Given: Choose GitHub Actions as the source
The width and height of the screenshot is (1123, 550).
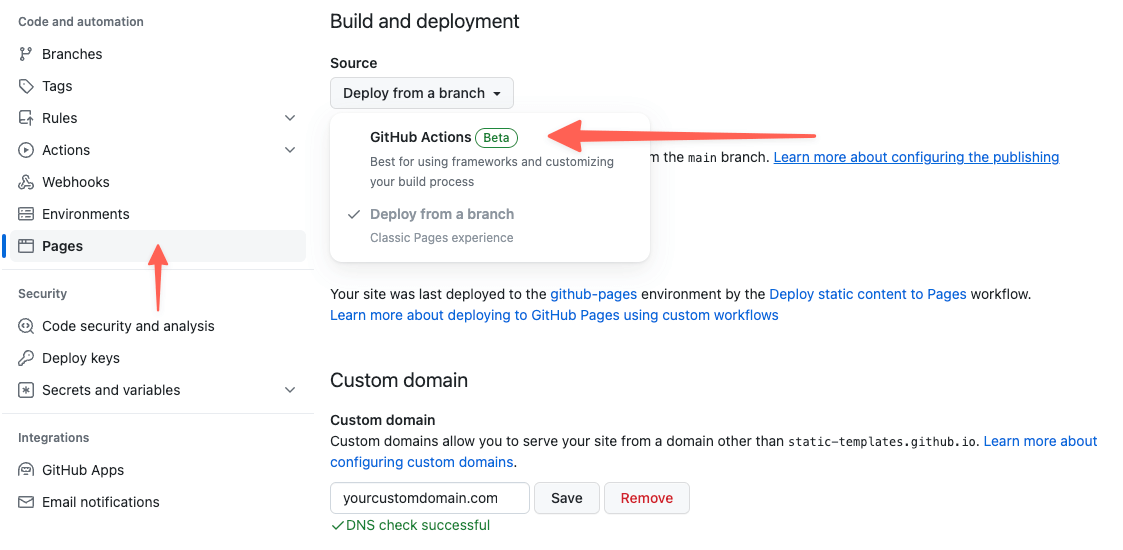Looking at the screenshot, I should pyautogui.click(x=490, y=158).
